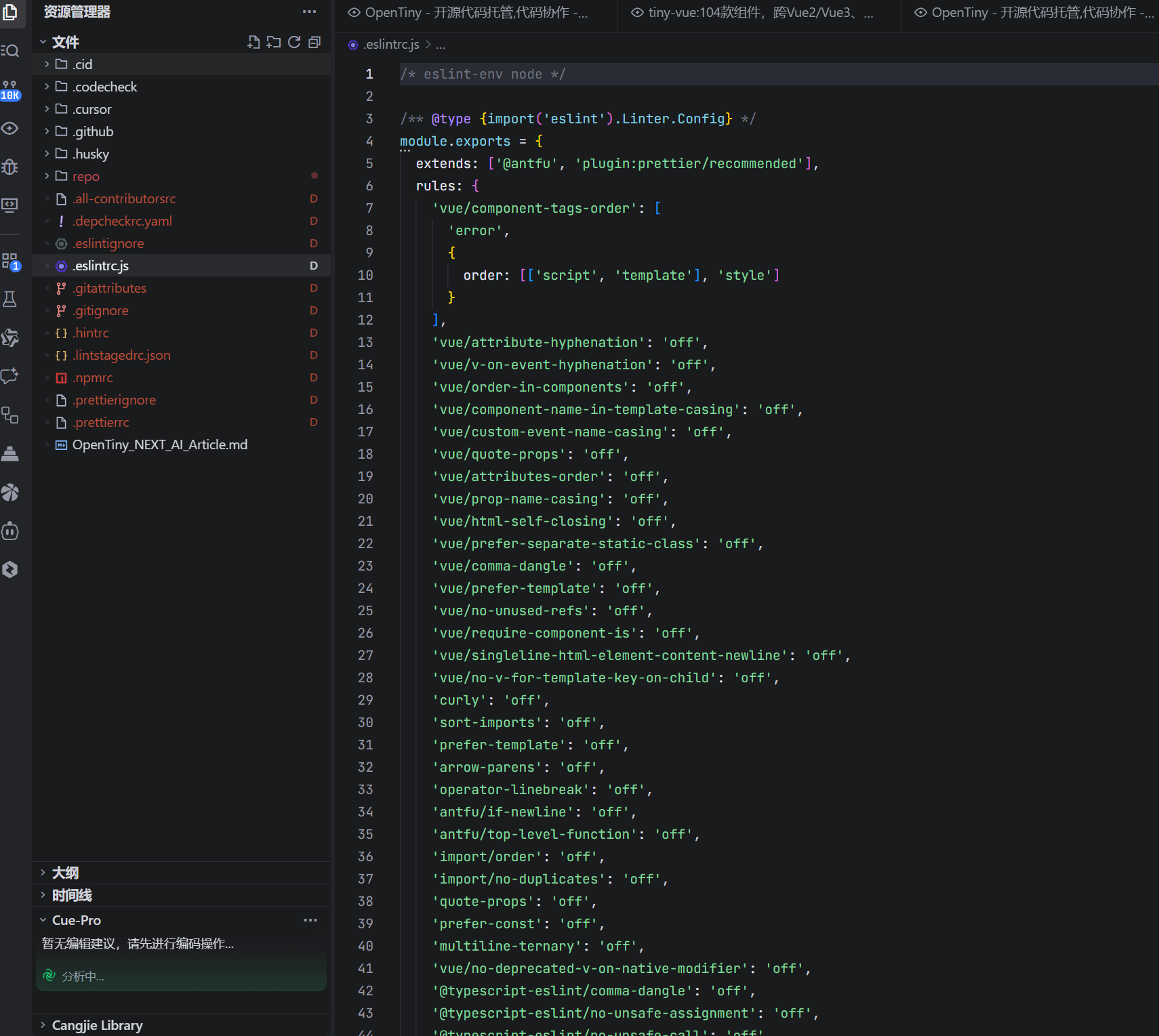Open the chat sparkle bubble icon

pyautogui.click(x=10, y=376)
